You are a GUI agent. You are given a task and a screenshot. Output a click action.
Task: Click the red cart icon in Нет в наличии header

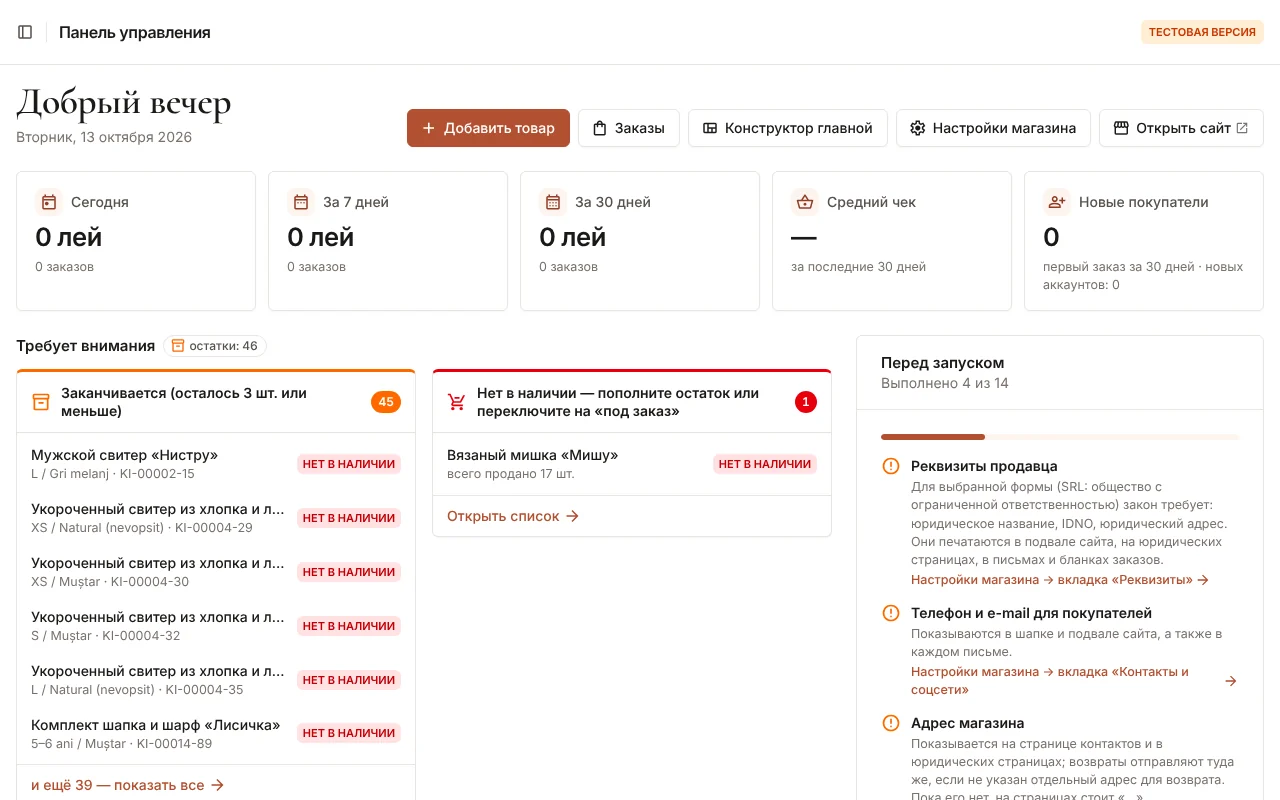point(457,402)
